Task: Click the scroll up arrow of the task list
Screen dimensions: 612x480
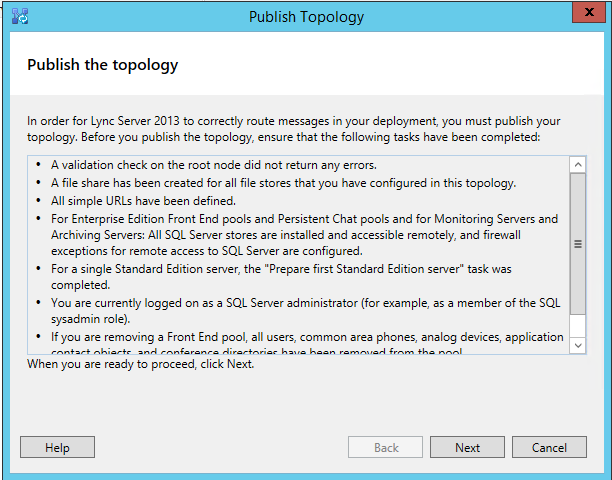Action: pyautogui.click(x=578, y=165)
